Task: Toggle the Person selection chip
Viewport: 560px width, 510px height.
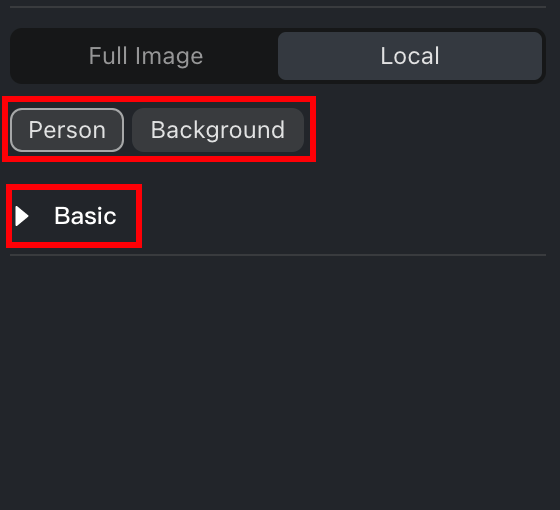Action: coord(67,130)
